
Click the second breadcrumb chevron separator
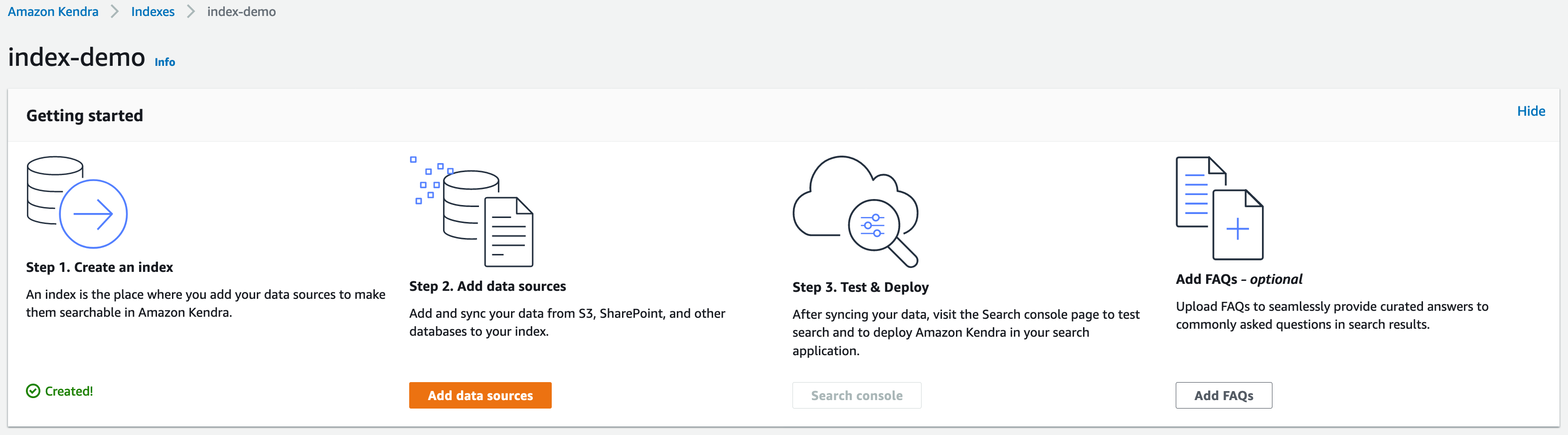pos(191,11)
